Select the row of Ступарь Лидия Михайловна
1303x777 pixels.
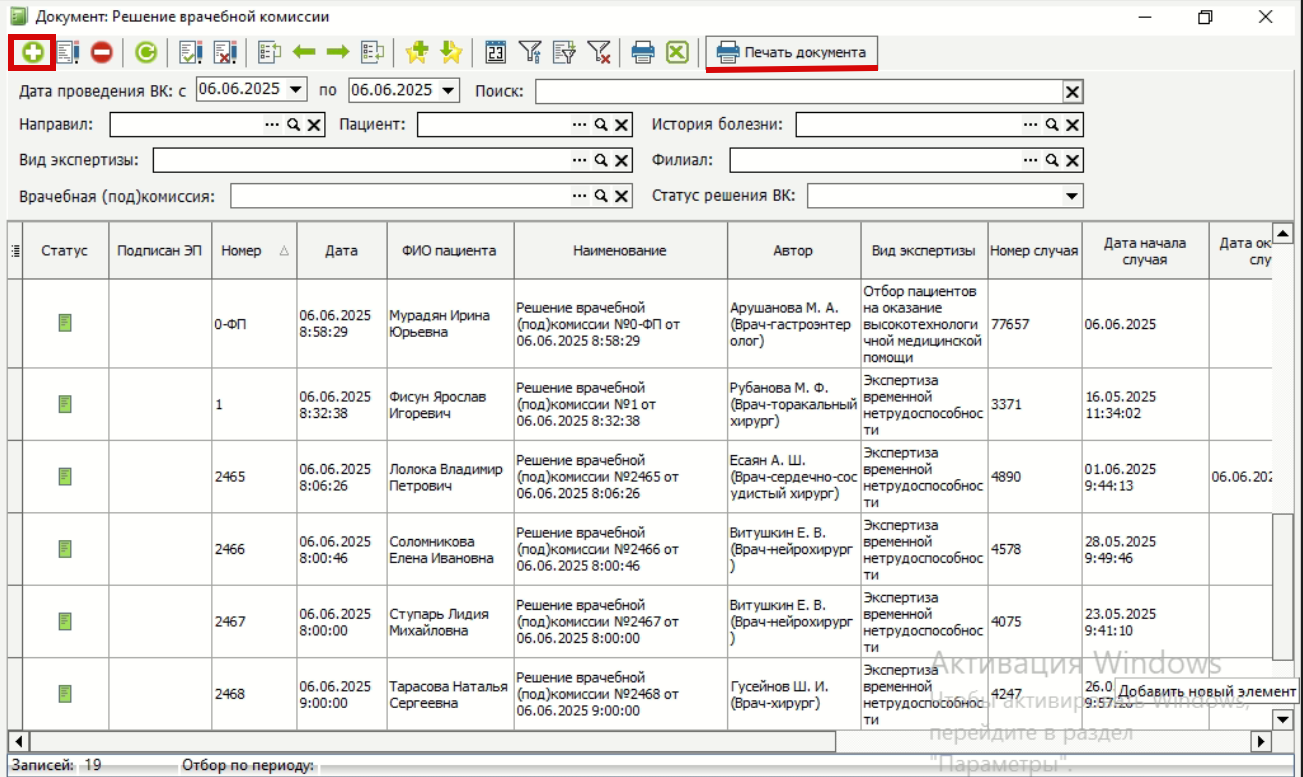(640, 621)
